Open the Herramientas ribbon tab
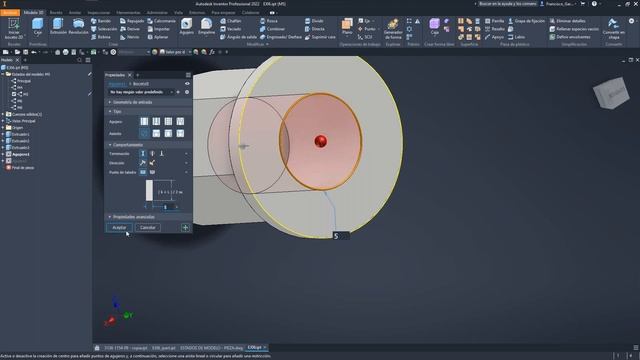The image size is (640, 360). click(x=128, y=13)
